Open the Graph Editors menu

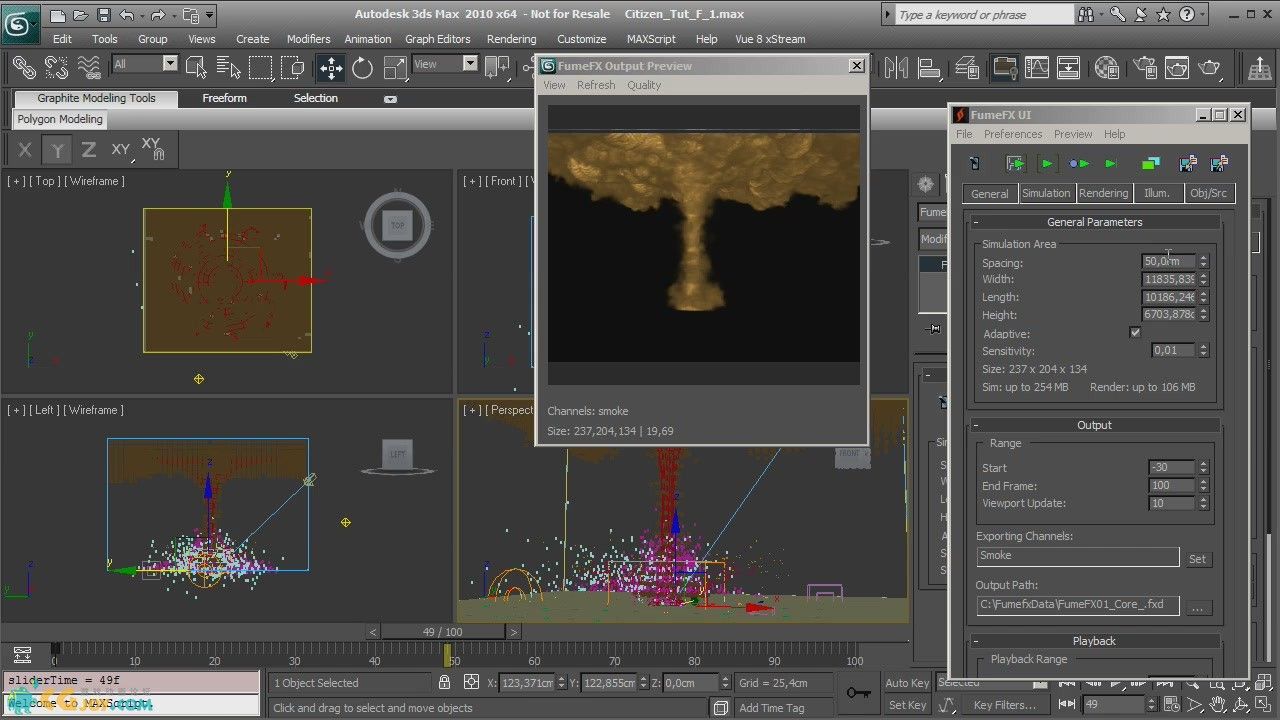437,39
